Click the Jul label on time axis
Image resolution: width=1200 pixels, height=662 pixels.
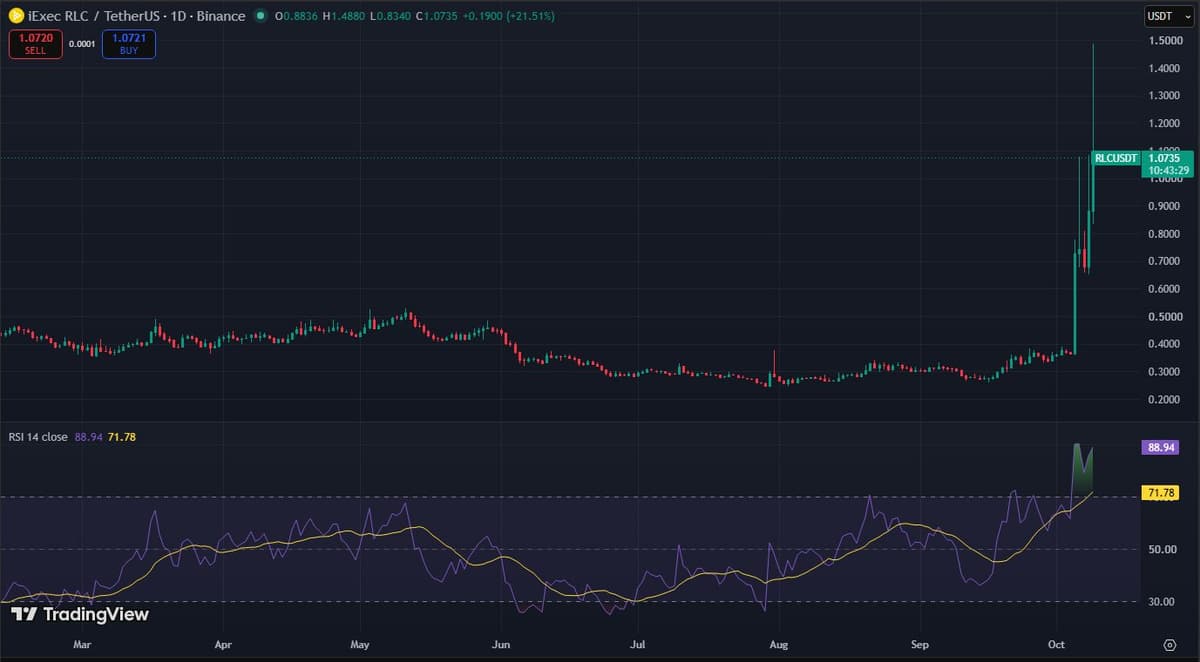(x=638, y=645)
